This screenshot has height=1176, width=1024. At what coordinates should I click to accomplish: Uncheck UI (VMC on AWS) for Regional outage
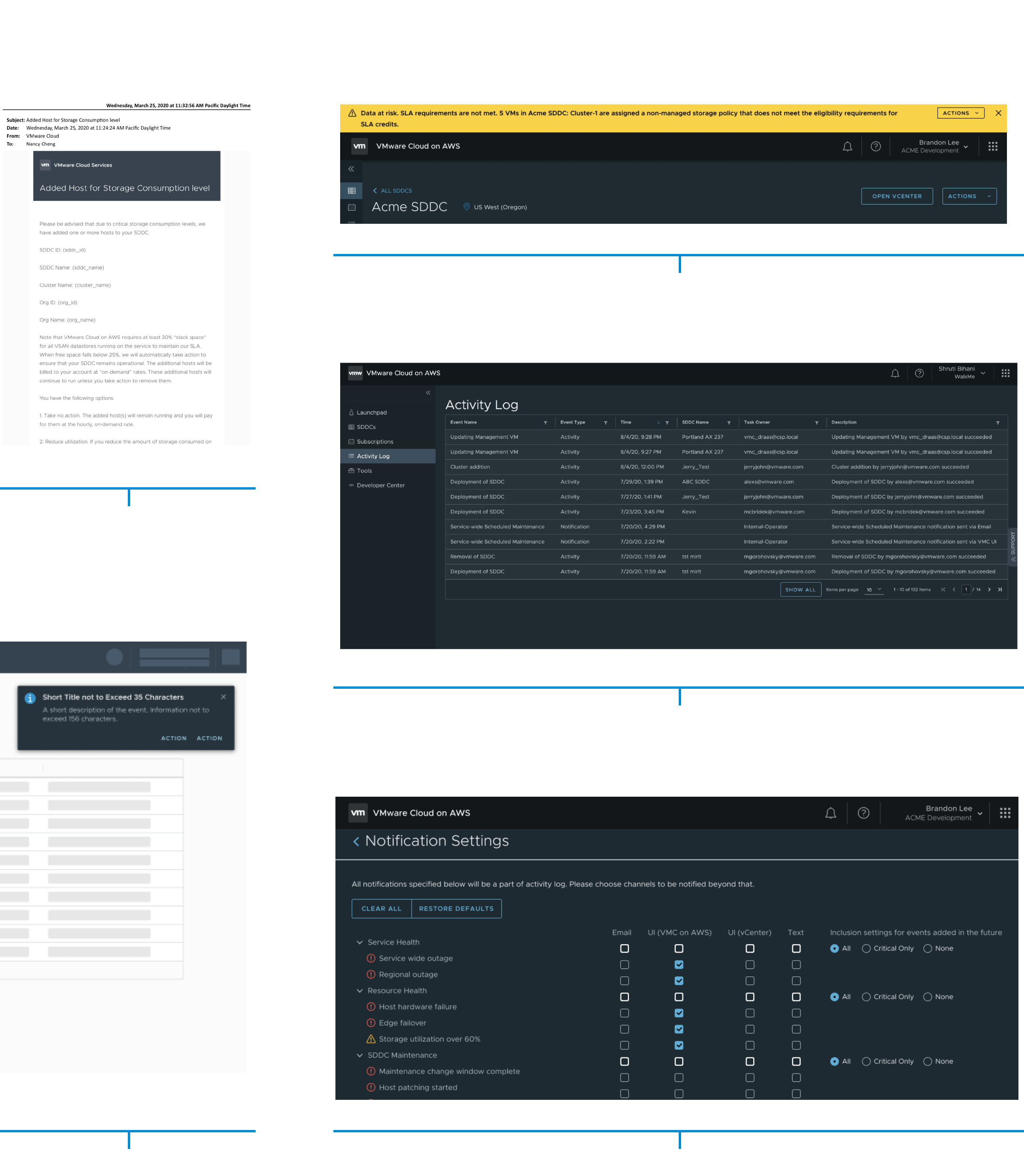tap(679, 981)
